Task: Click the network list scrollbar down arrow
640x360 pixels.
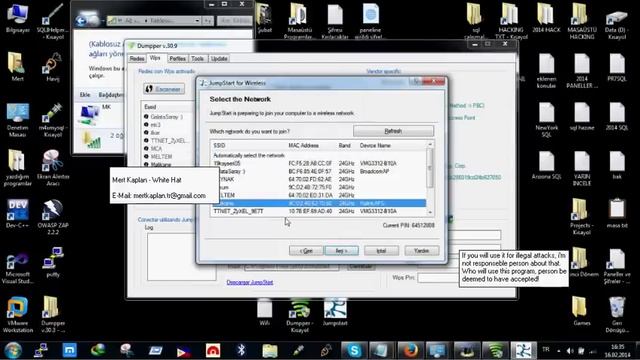Action: pos(430,213)
